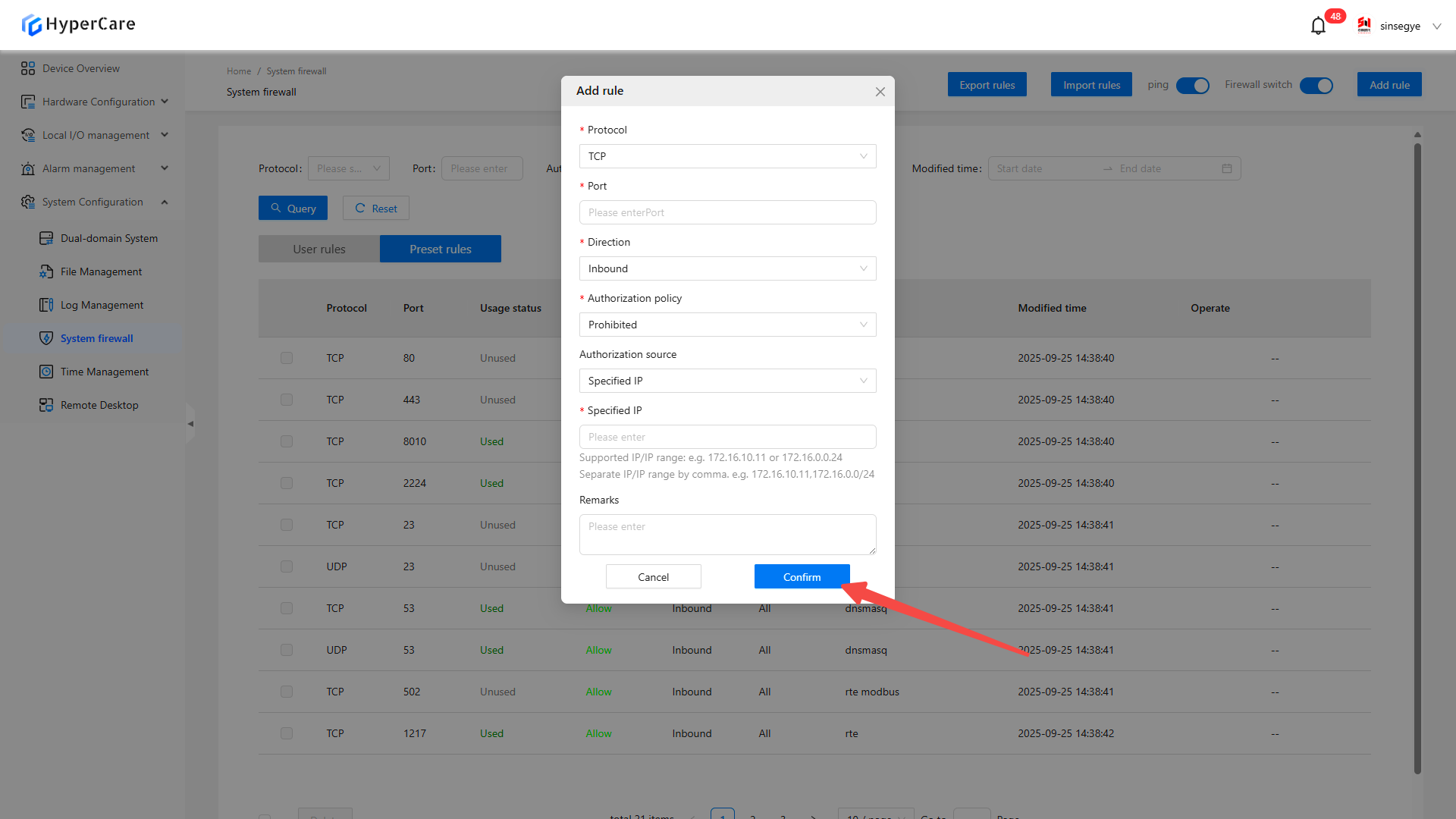Toggle the ping switch

(x=1192, y=86)
